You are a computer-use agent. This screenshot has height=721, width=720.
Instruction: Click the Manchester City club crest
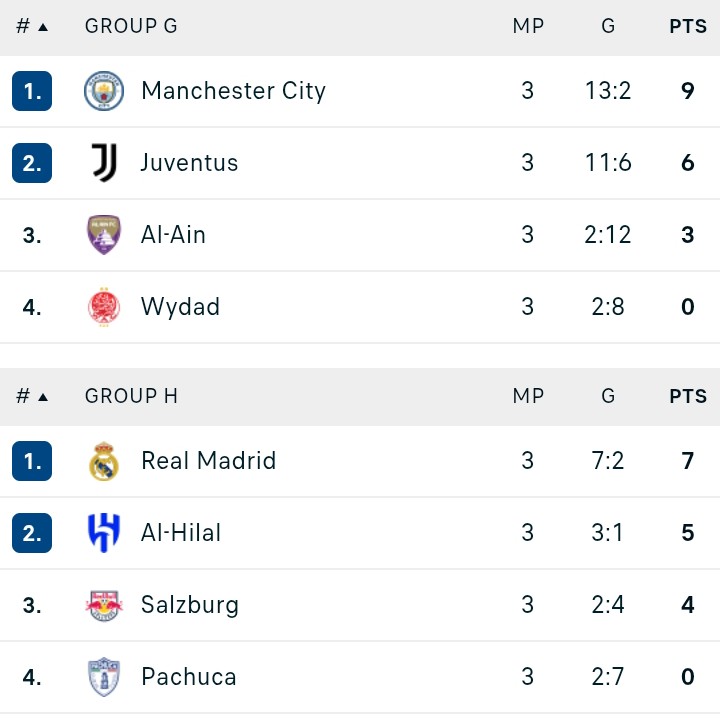click(x=104, y=91)
